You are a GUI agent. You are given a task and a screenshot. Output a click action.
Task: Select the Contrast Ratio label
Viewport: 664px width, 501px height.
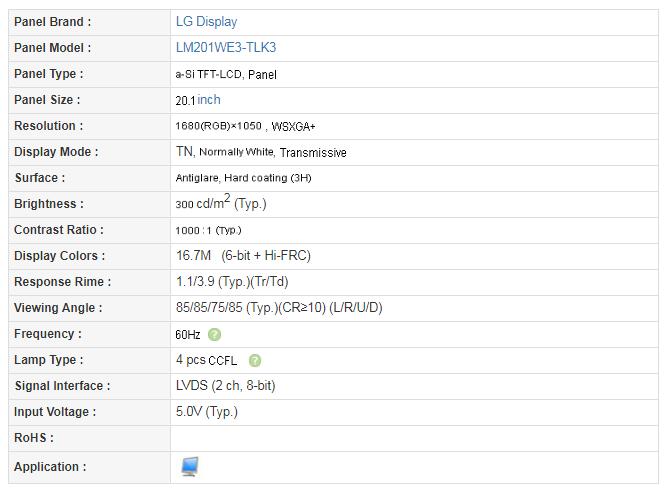59,230
